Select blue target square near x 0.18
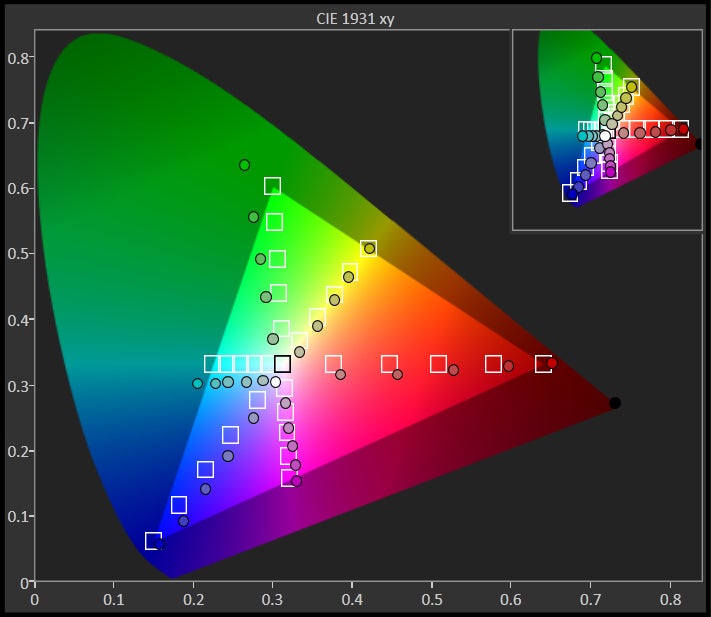Viewport: 711px width, 617px height. 179,505
